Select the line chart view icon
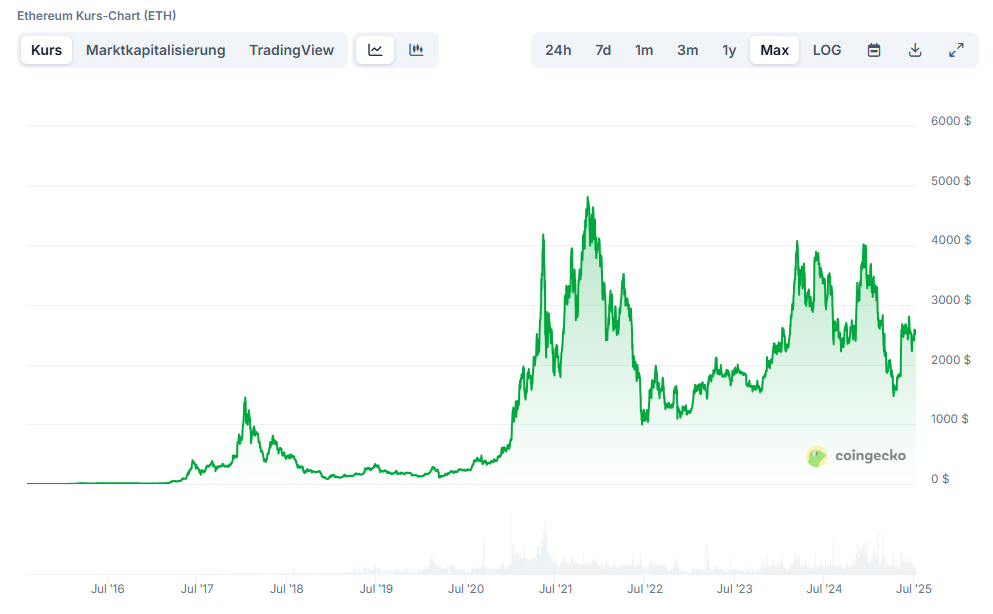The image size is (993, 614). pyautogui.click(x=375, y=50)
